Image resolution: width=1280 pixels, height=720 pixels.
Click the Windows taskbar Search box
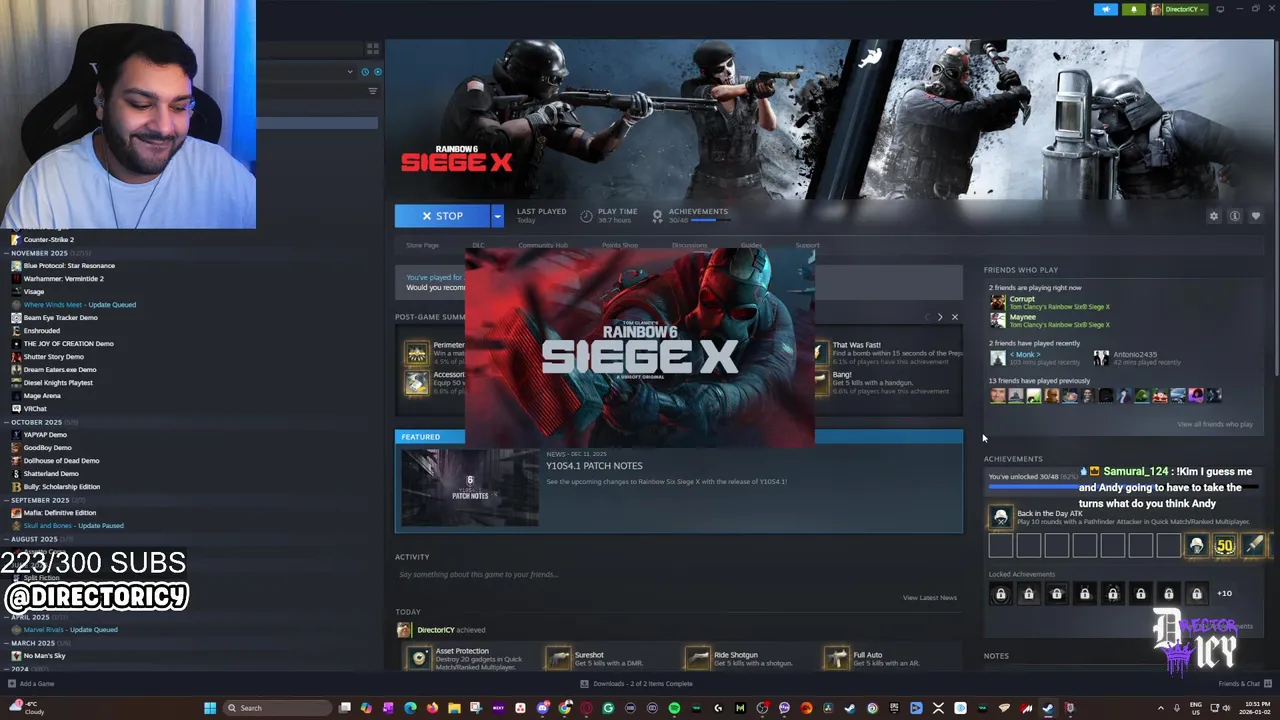click(279, 708)
